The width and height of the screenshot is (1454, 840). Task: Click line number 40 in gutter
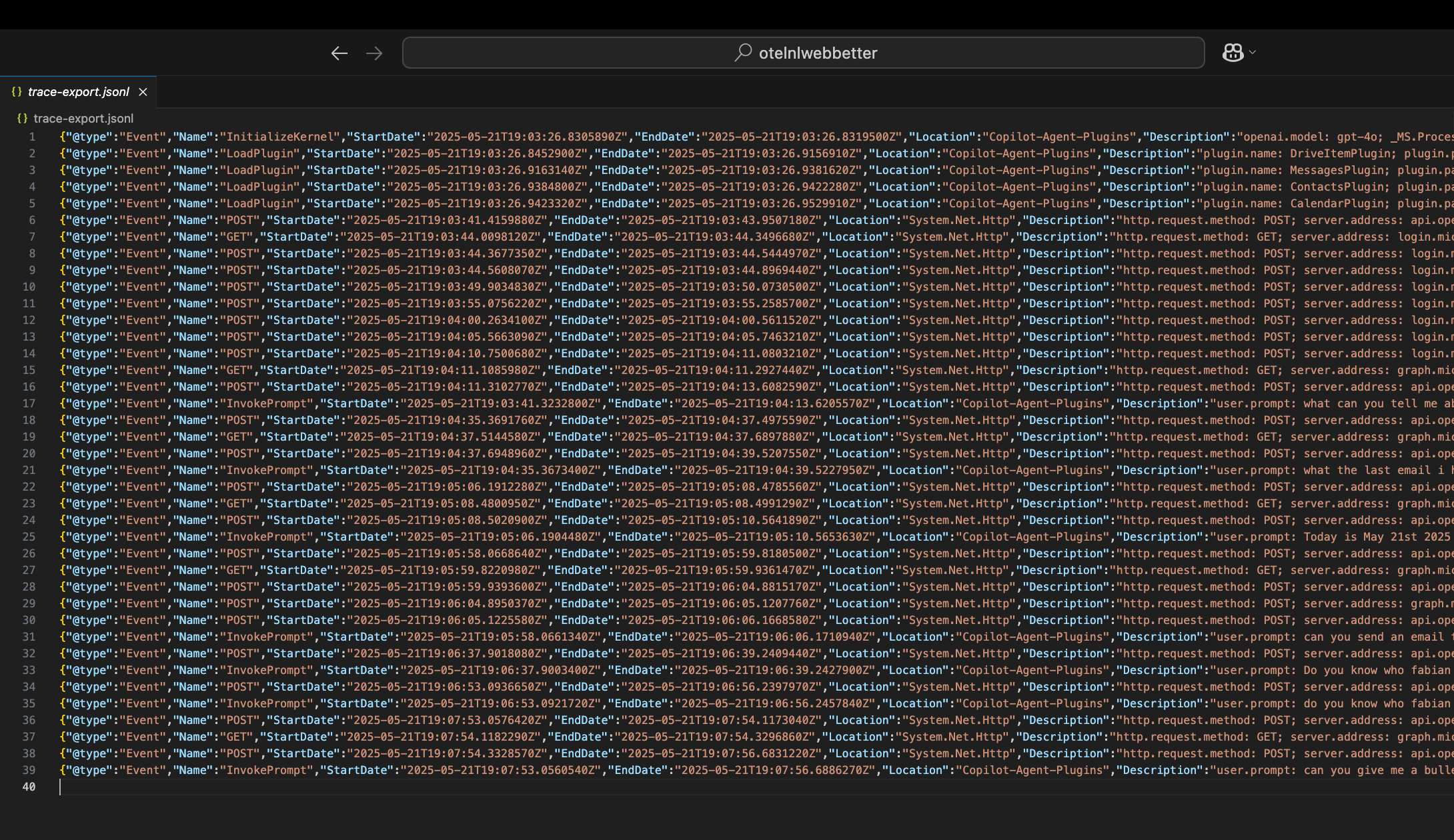(x=29, y=787)
